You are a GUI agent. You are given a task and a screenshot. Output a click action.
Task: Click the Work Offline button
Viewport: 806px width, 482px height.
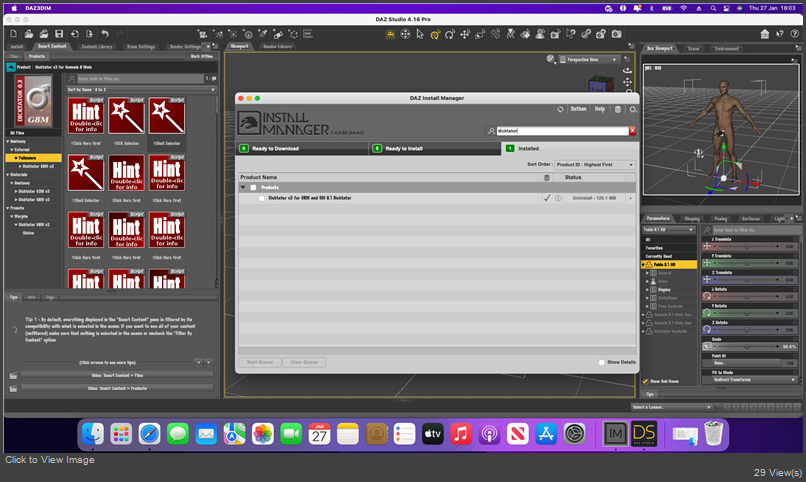tap(202, 57)
